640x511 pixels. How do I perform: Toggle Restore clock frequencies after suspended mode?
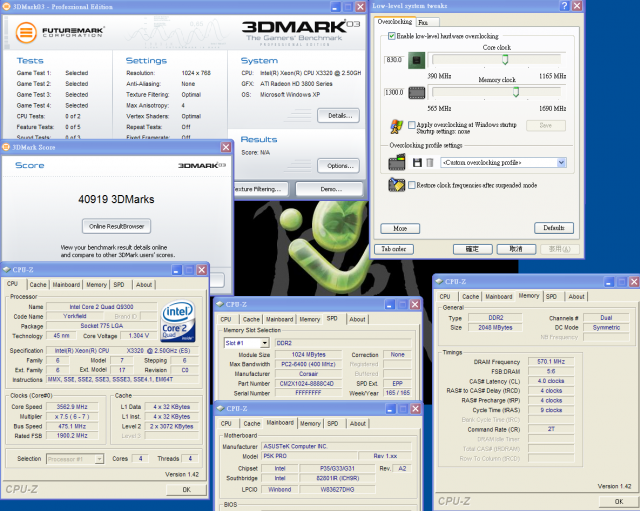click(412, 185)
